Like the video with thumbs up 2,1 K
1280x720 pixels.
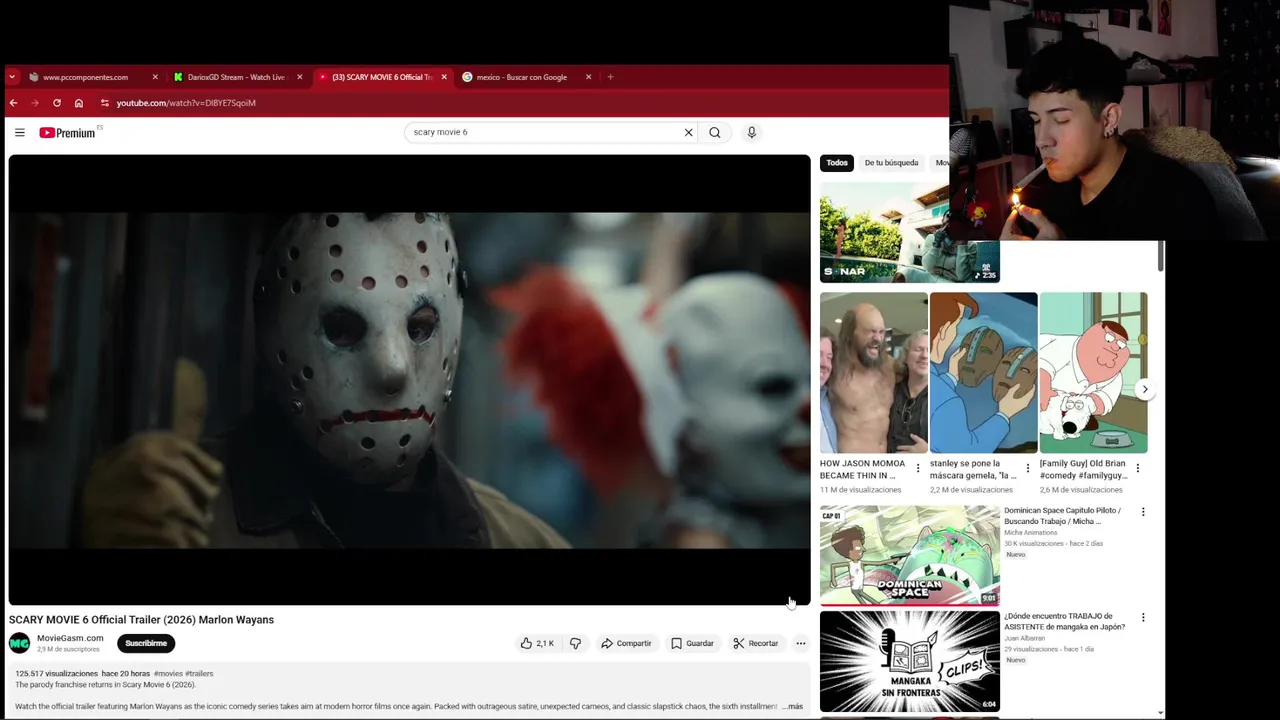[x=537, y=643]
